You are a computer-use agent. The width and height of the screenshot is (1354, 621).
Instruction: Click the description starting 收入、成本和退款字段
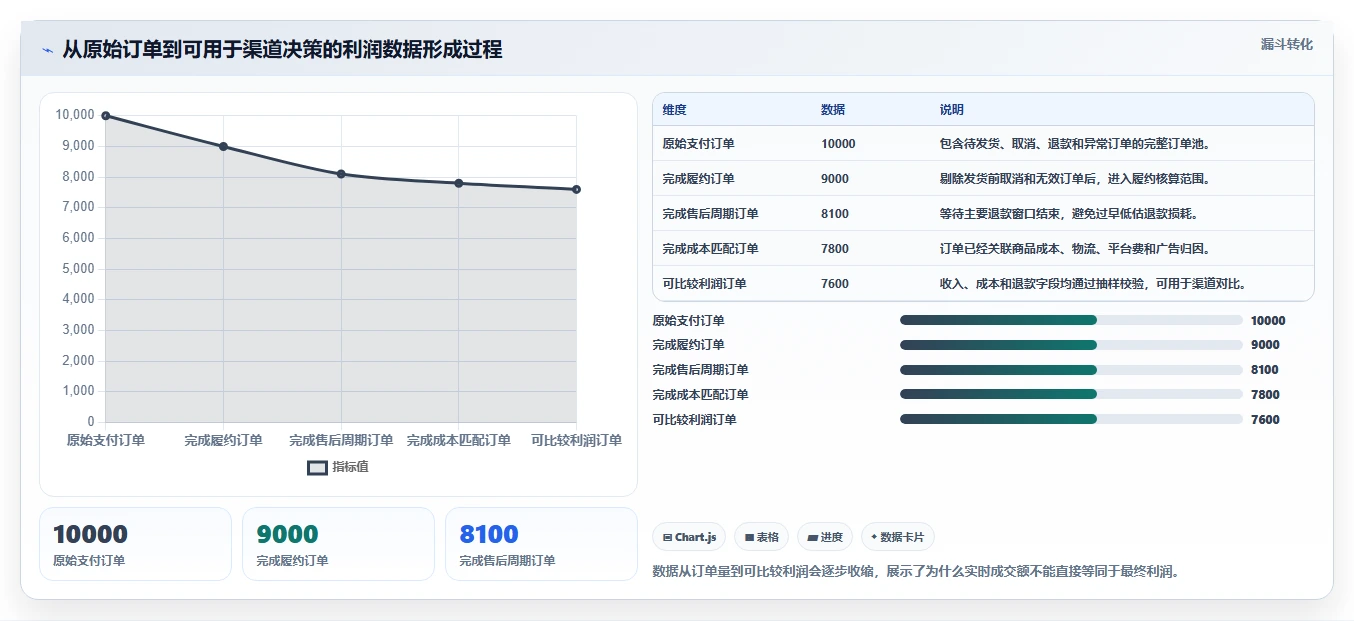pos(1095,284)
